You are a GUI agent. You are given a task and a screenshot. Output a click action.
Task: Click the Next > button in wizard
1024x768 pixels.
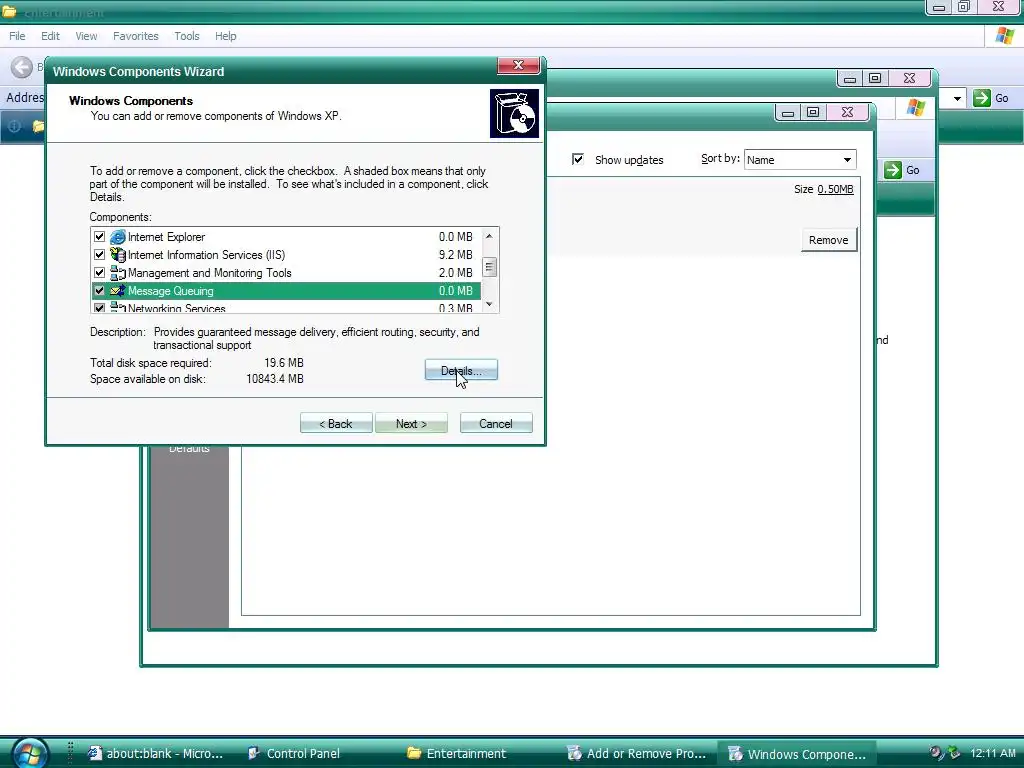point(411,423)
